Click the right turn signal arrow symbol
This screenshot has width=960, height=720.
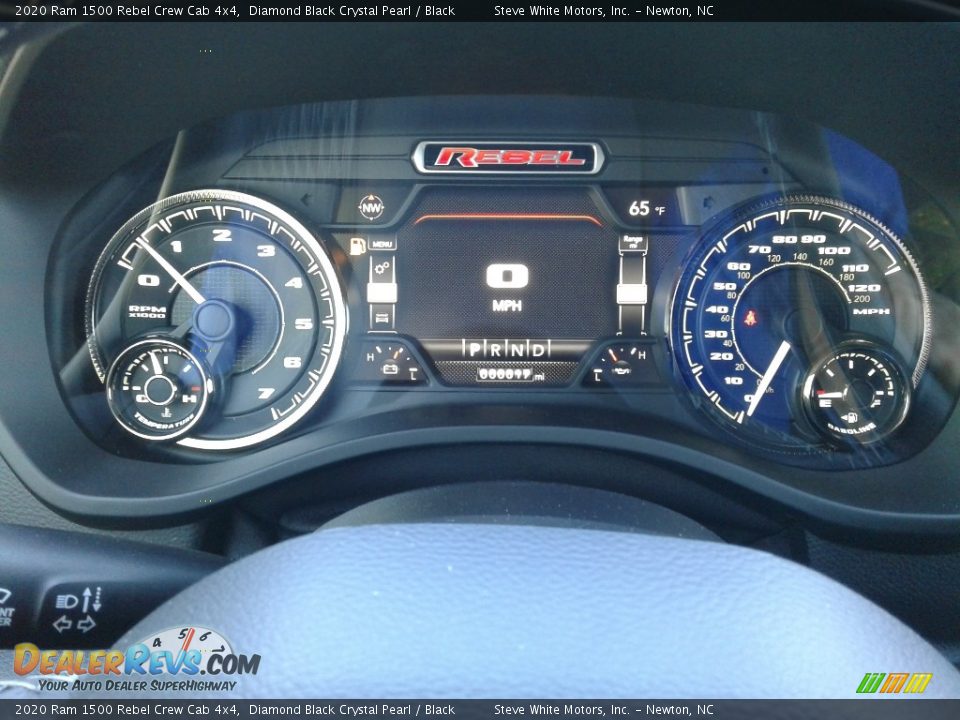coord(87,624)
